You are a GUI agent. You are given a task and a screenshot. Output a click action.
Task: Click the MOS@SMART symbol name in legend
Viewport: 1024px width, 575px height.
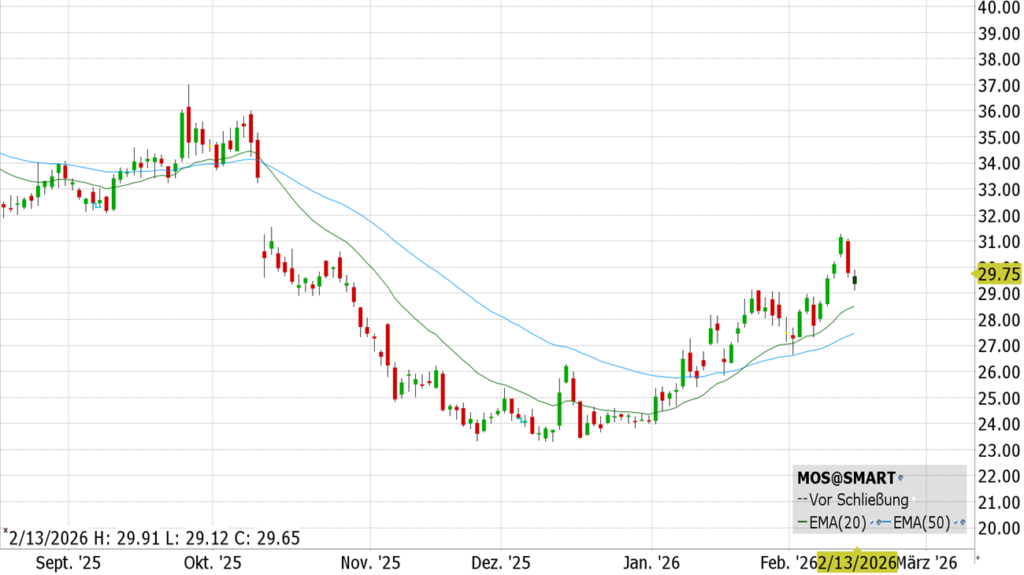(x=845, y=478)
